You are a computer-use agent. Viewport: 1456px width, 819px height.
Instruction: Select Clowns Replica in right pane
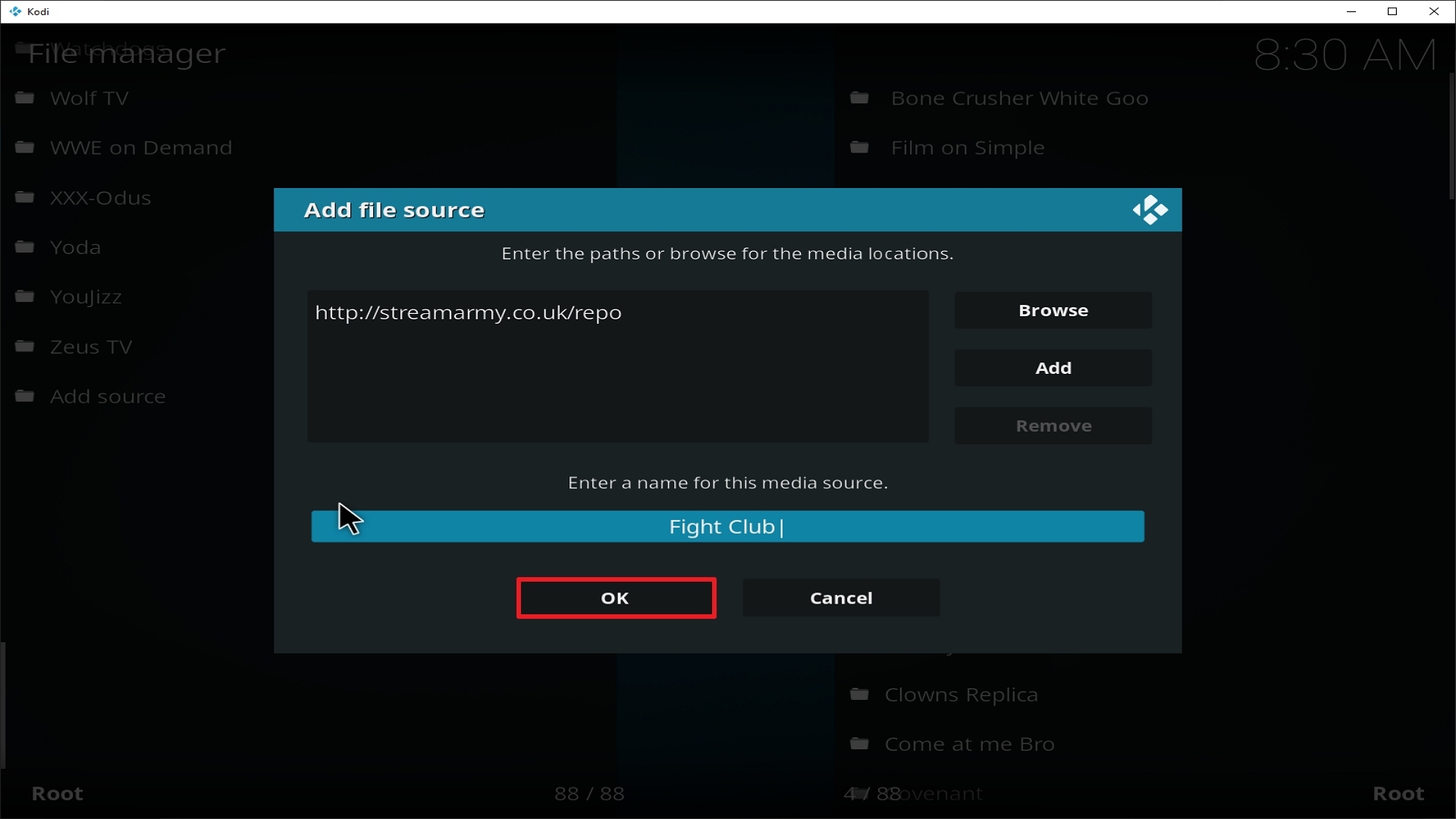(961, 695)
